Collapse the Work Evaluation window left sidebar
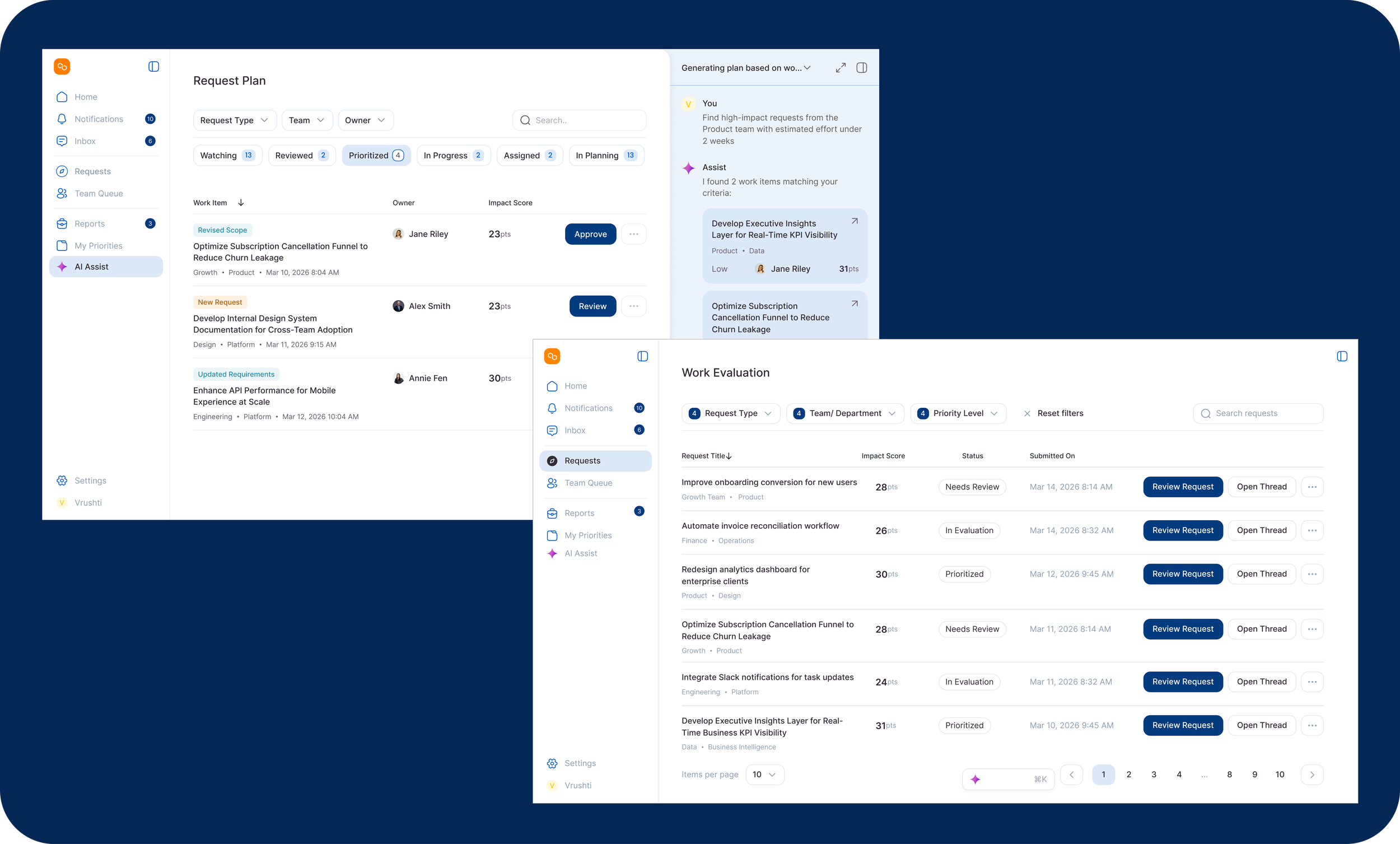The height and width of the screenshot is (844, 1400). pos(643,356)
